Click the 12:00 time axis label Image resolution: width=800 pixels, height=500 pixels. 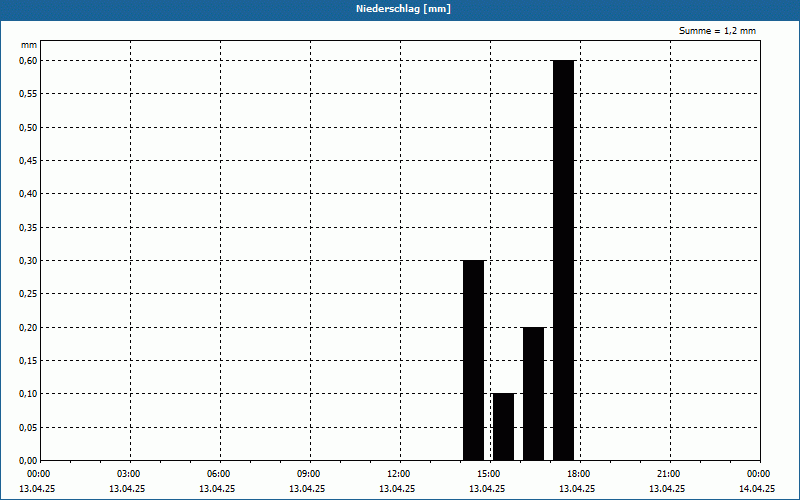pyautogui.click(x=398, y=474)
